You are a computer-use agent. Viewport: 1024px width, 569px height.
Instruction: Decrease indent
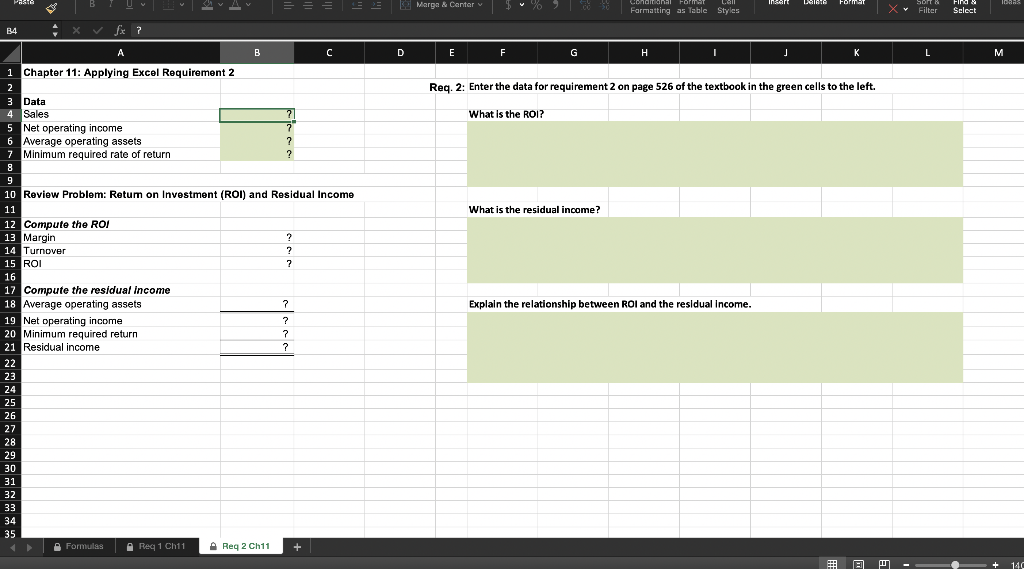[357, 5]
